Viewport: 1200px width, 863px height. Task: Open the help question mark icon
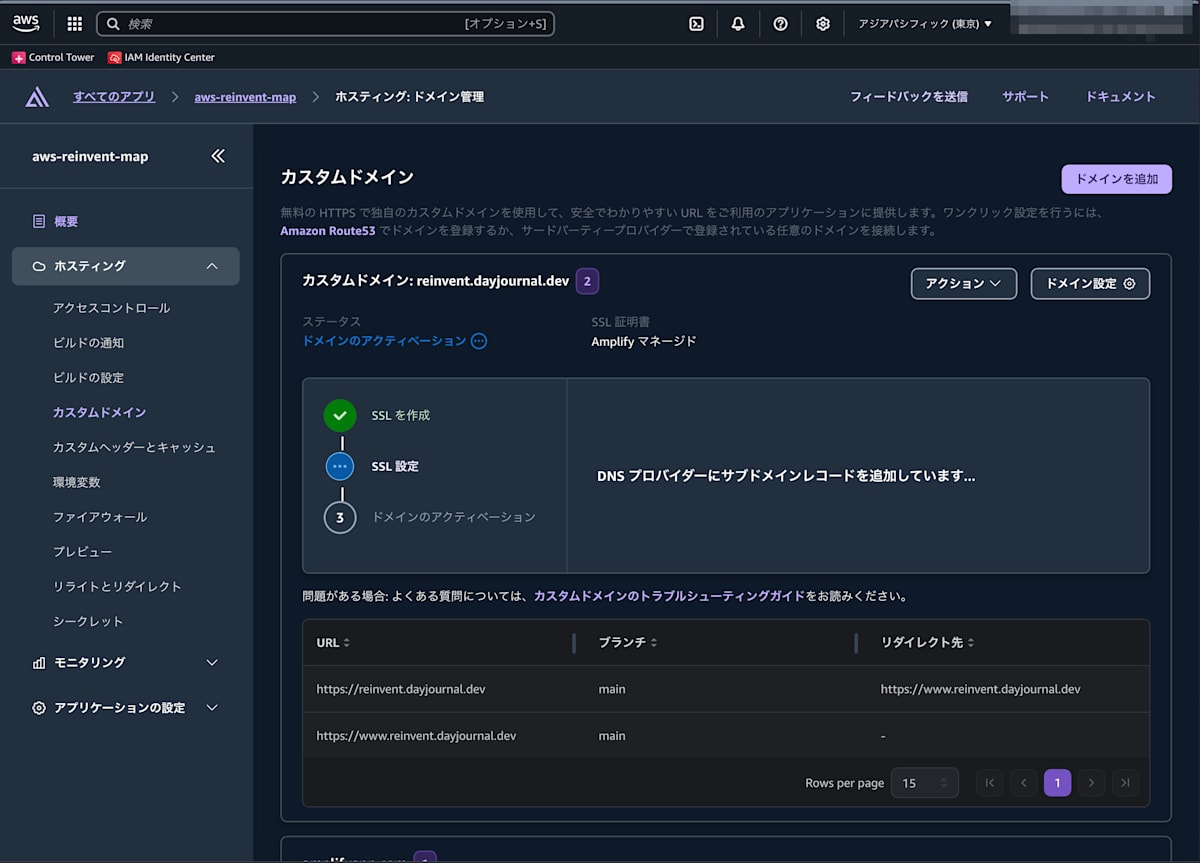pos(780,24)
